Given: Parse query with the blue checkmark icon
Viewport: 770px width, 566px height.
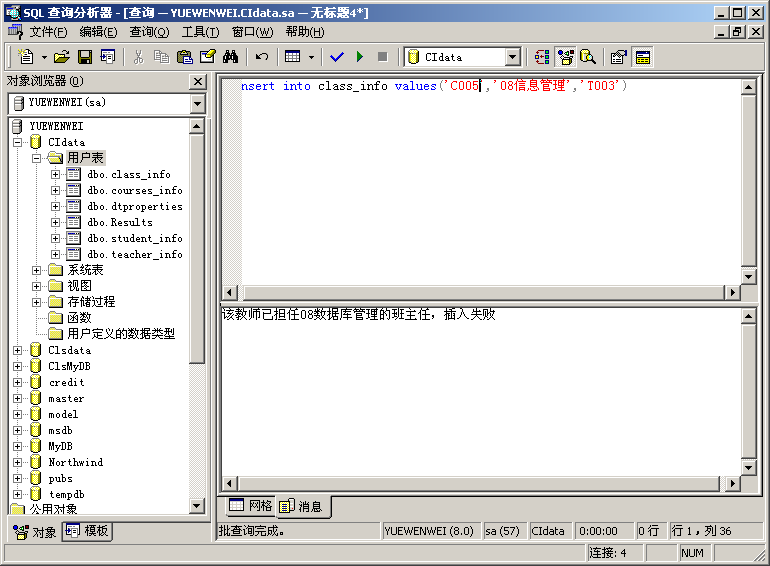Looking at the screenshot, I should (x=337, y=57).
